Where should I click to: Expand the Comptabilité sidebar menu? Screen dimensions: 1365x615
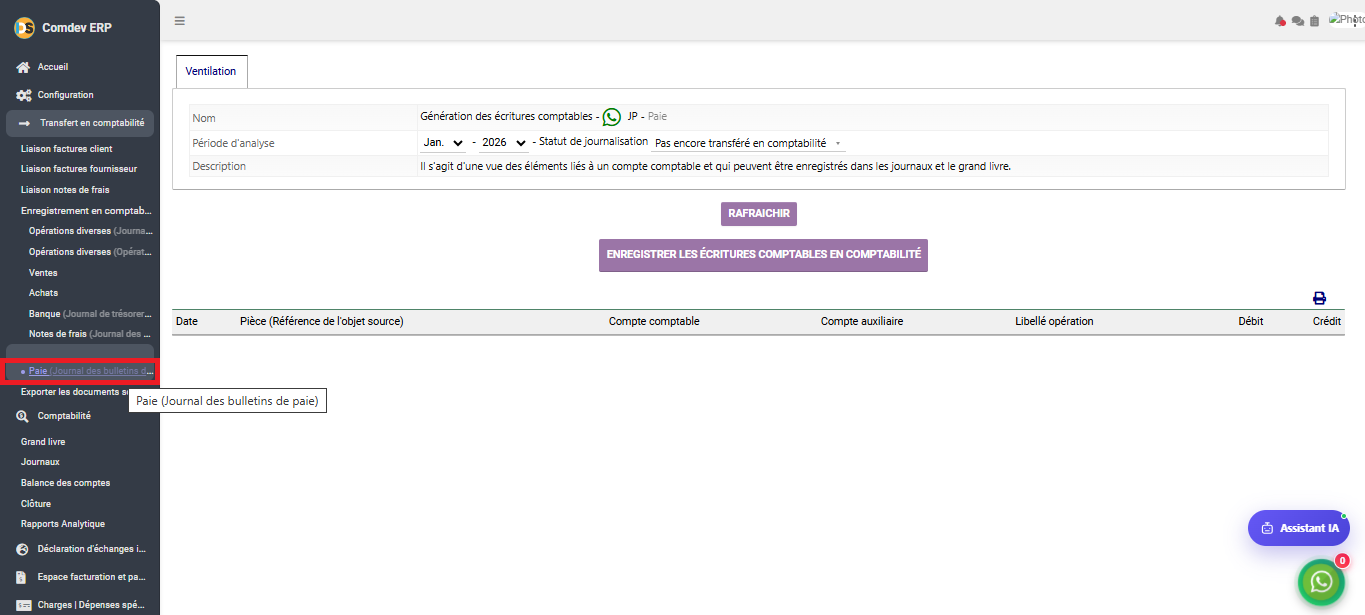[x=64, y=416]
